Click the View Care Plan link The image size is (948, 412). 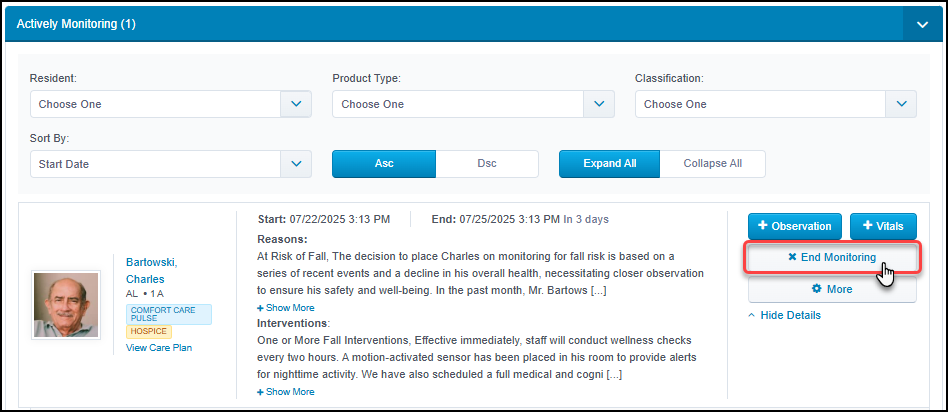(159, 348)
